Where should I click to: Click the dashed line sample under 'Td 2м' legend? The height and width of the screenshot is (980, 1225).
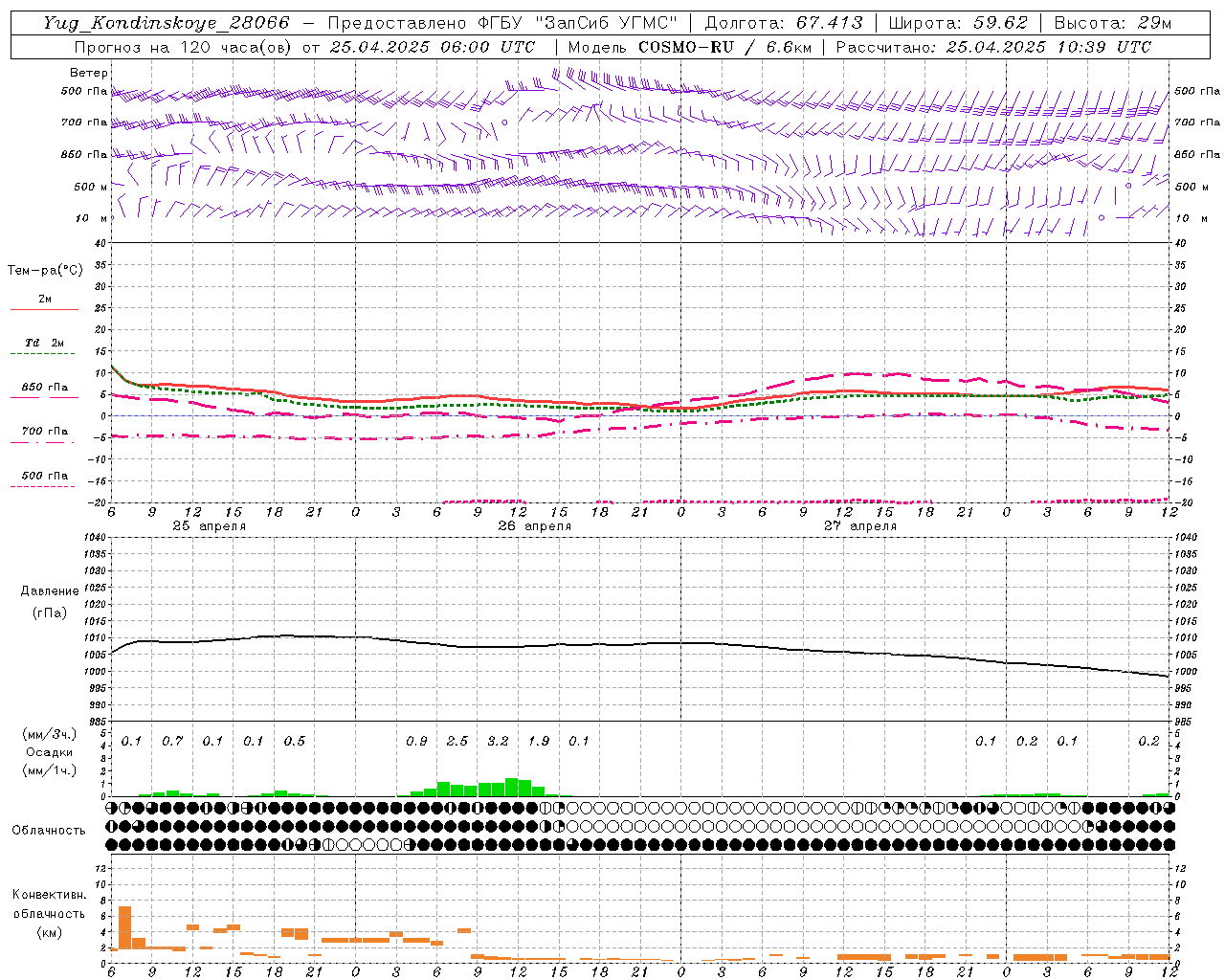click(x=42, y=354)
